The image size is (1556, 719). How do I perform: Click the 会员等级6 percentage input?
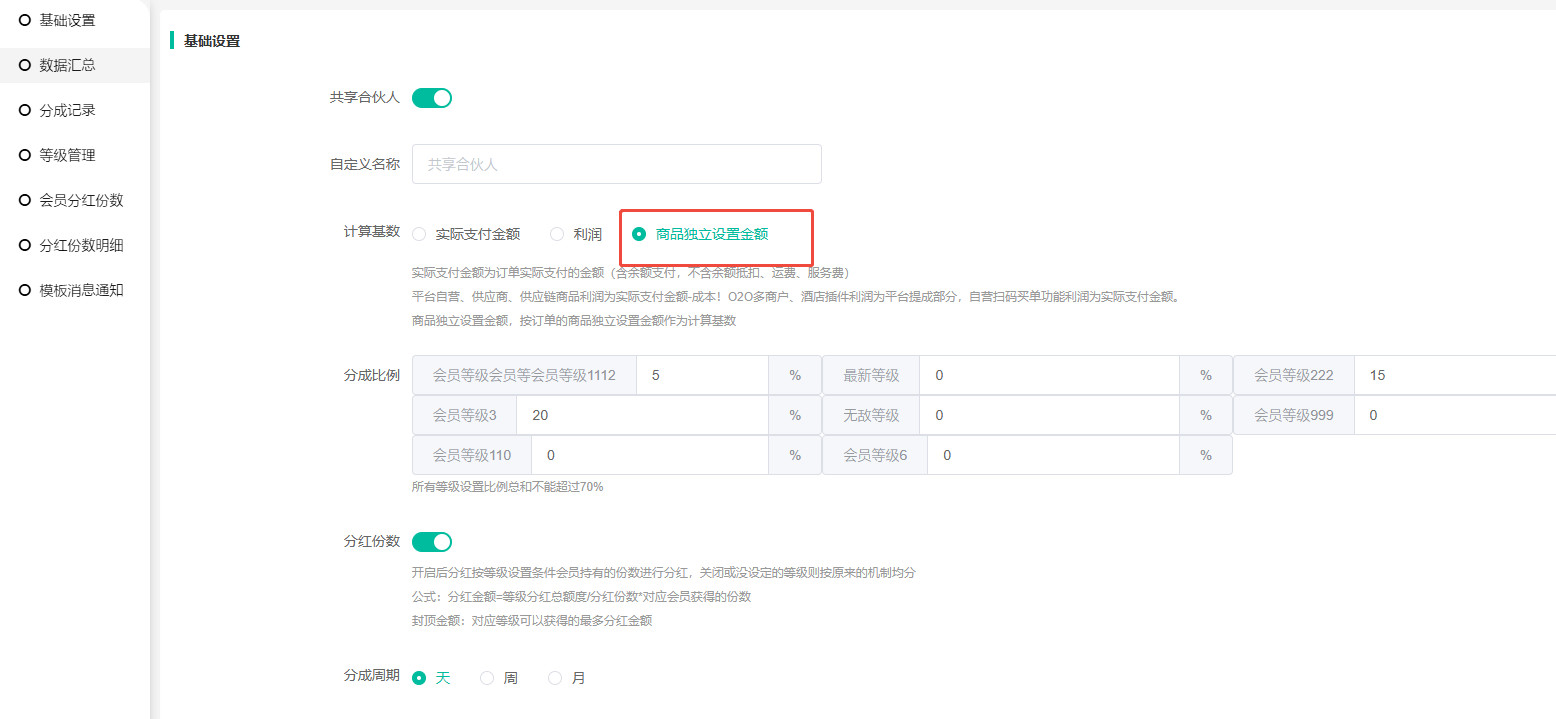[1053, 455]
